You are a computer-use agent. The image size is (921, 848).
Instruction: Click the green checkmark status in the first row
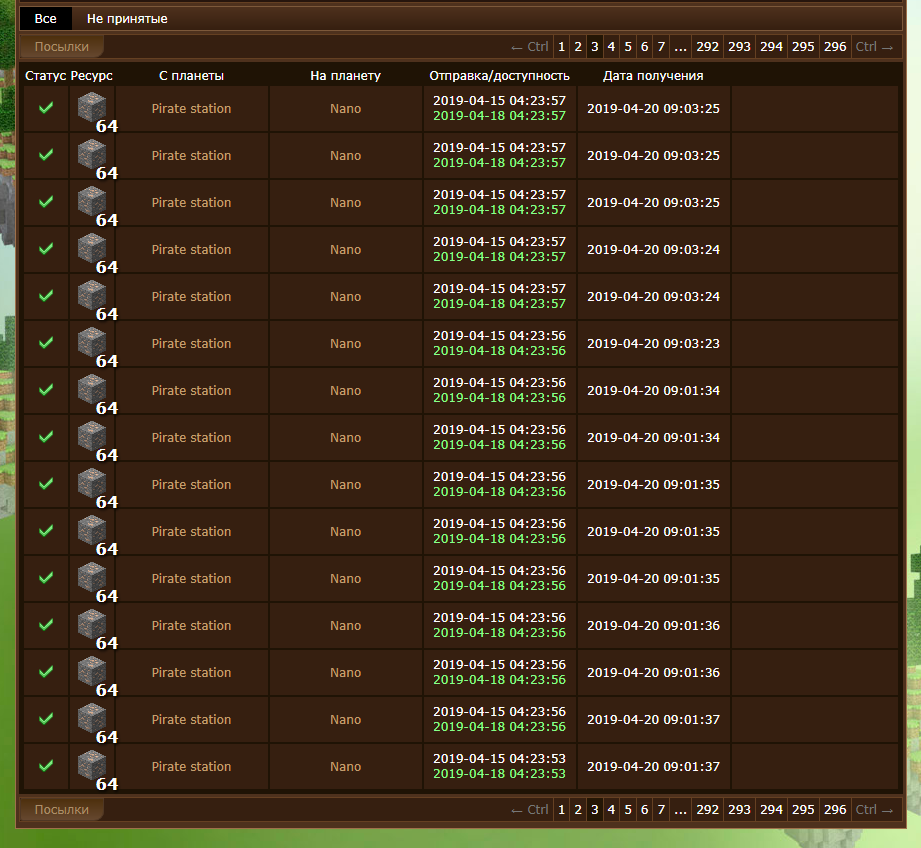pos(46,108)
